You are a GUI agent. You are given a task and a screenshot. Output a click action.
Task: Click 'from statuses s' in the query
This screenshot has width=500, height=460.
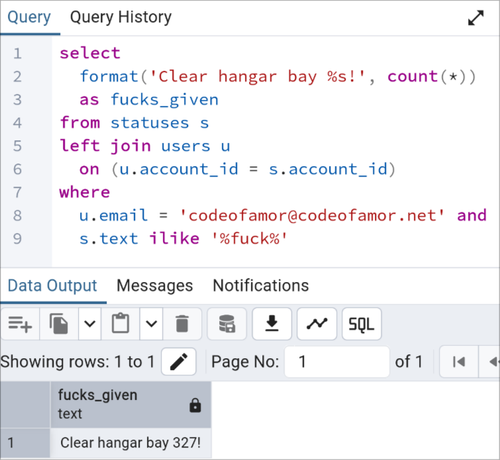(134, 123)
